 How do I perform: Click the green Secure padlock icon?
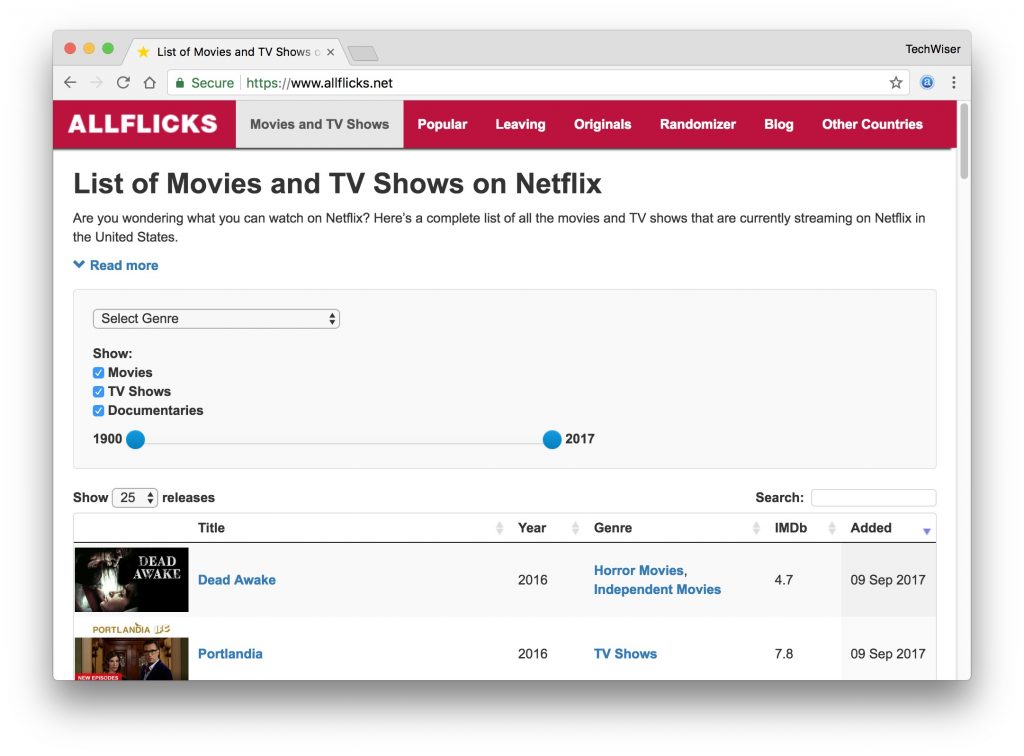[180, 83]
